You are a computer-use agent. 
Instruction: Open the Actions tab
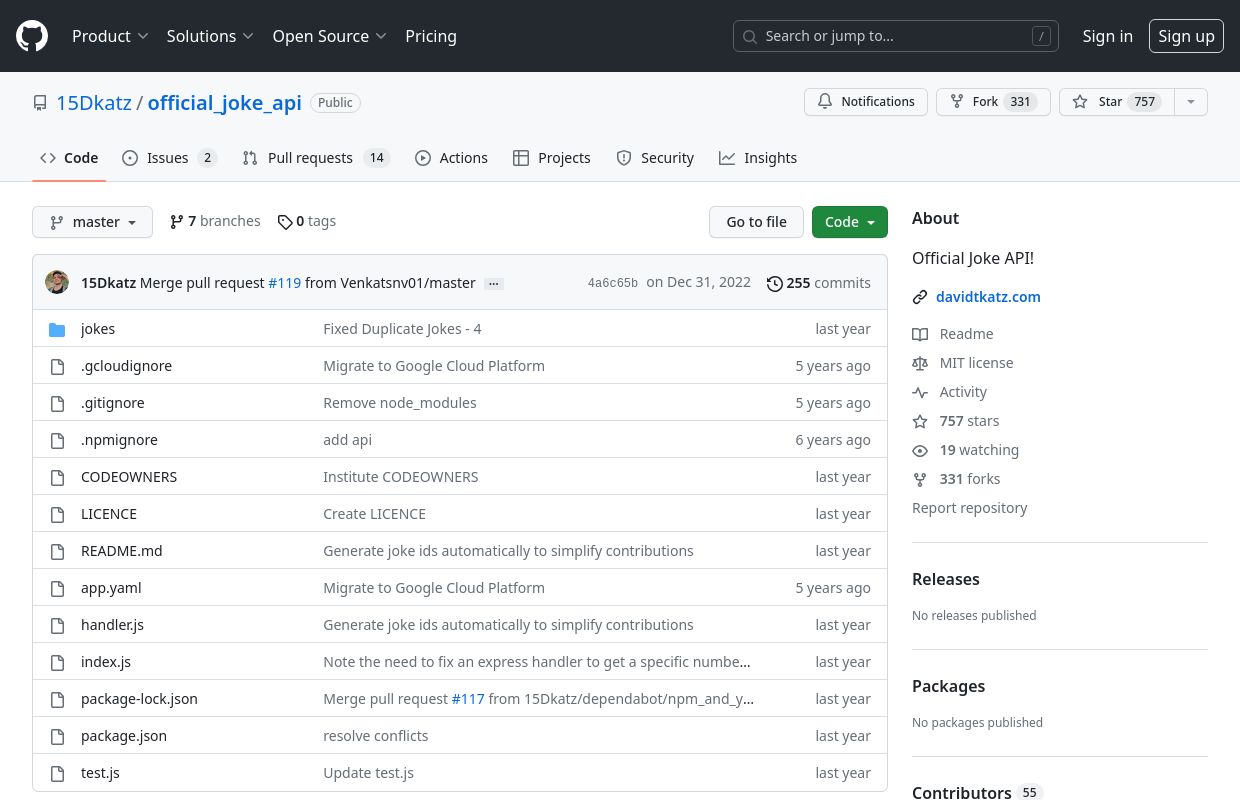click(451, 158)
